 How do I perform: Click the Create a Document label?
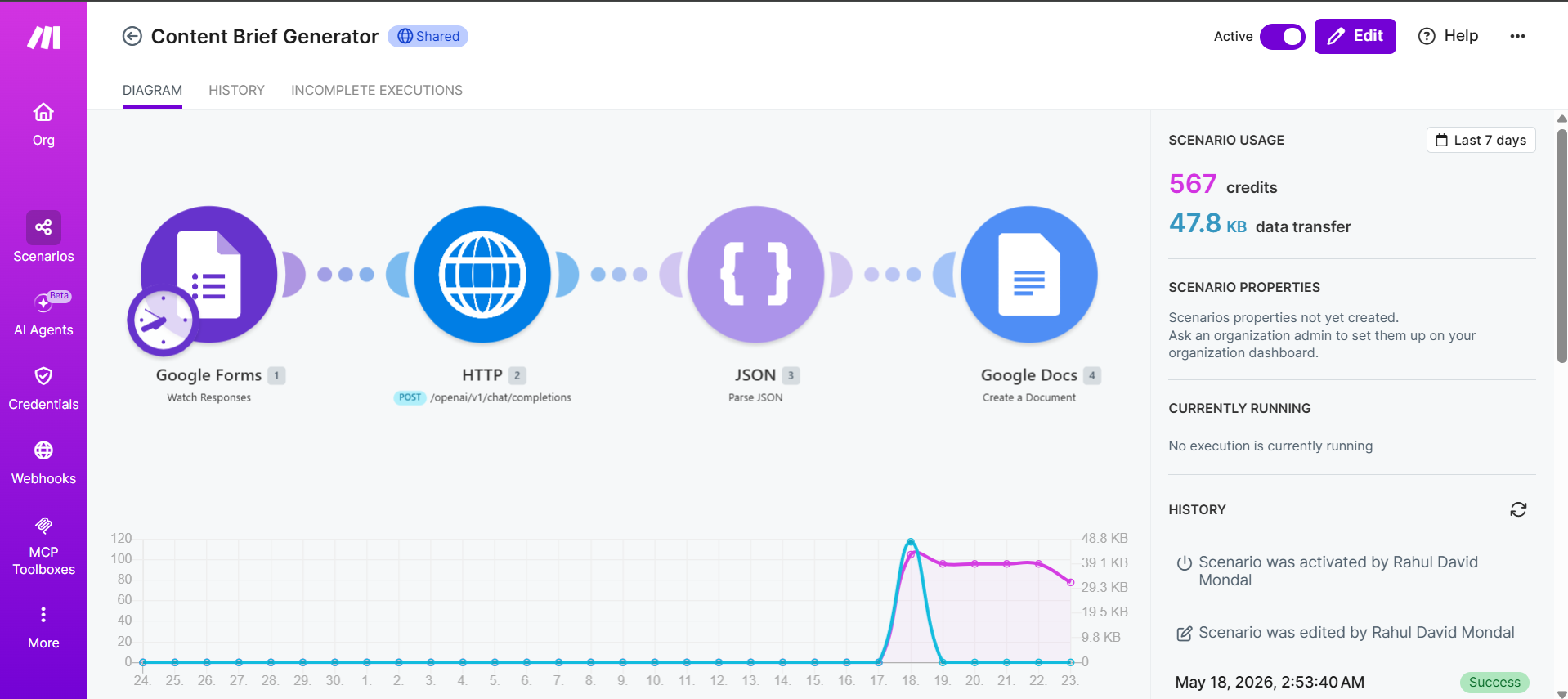point(1028,397)
